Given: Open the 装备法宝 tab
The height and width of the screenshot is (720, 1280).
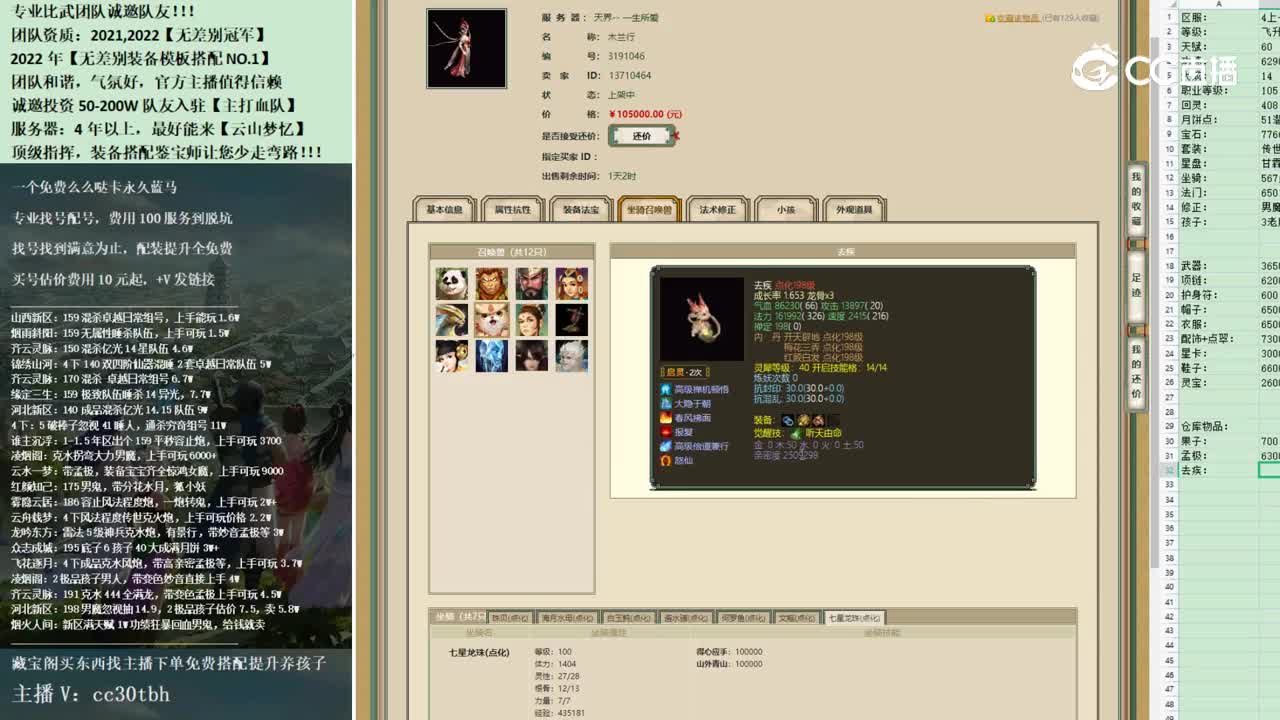Looking at the screenshot, I should point(581,209).
